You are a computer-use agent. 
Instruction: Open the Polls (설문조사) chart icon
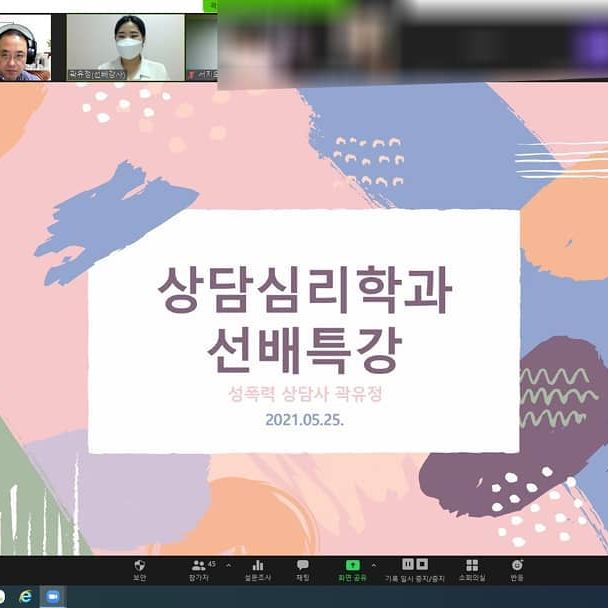258,566
